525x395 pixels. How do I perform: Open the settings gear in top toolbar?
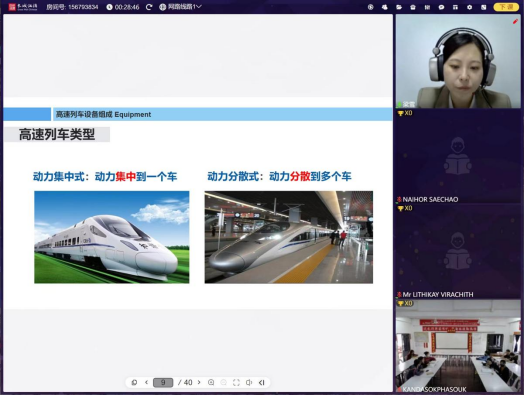(x=469, y=7)
